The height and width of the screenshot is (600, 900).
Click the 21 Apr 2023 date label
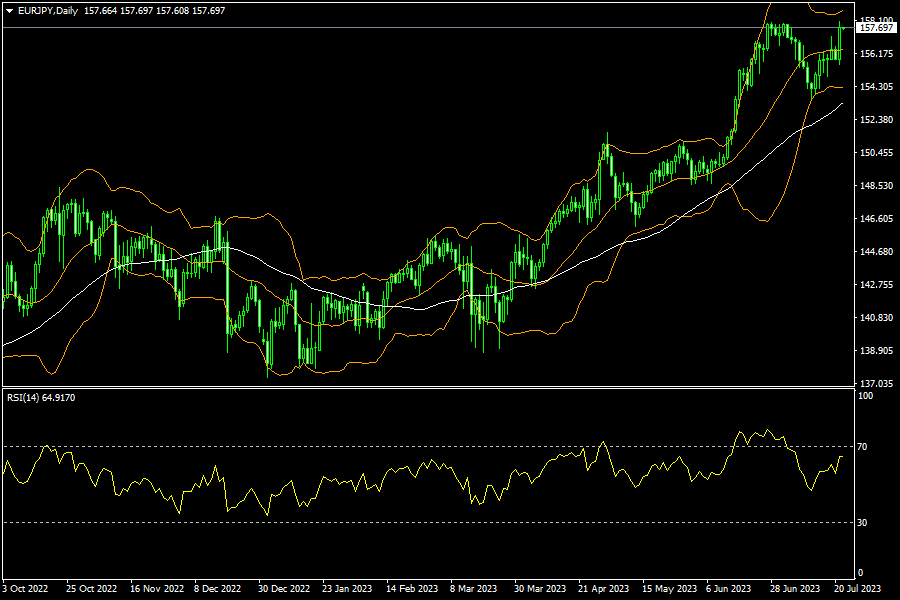point(603,589)
